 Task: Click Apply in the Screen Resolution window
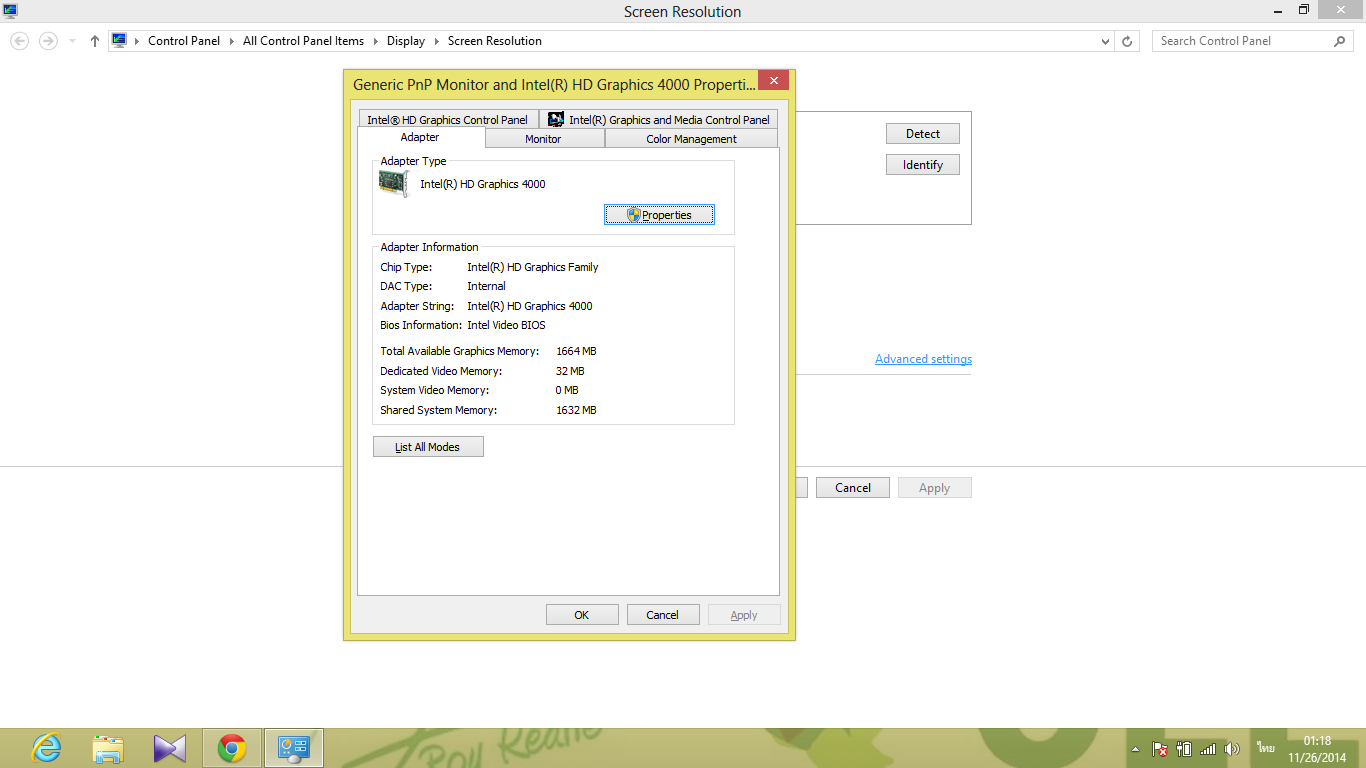(x=934, y=488)
